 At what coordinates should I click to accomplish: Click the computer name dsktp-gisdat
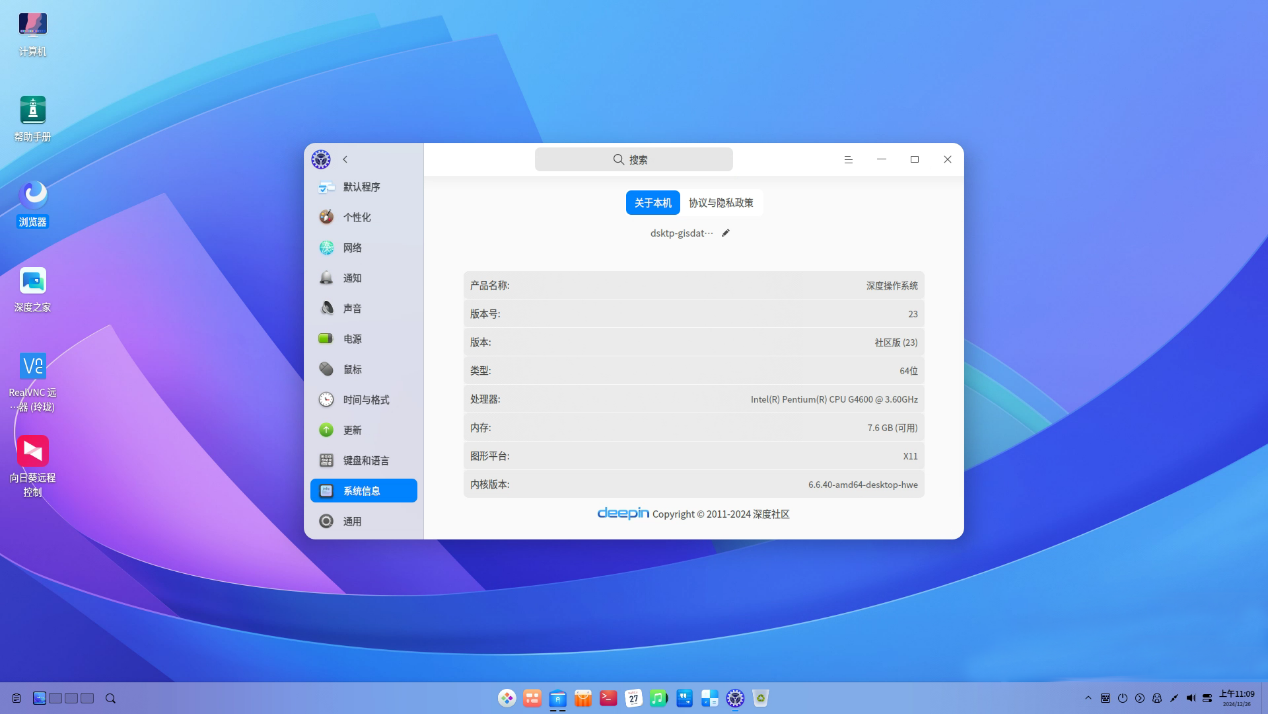(x=682, y=233)
